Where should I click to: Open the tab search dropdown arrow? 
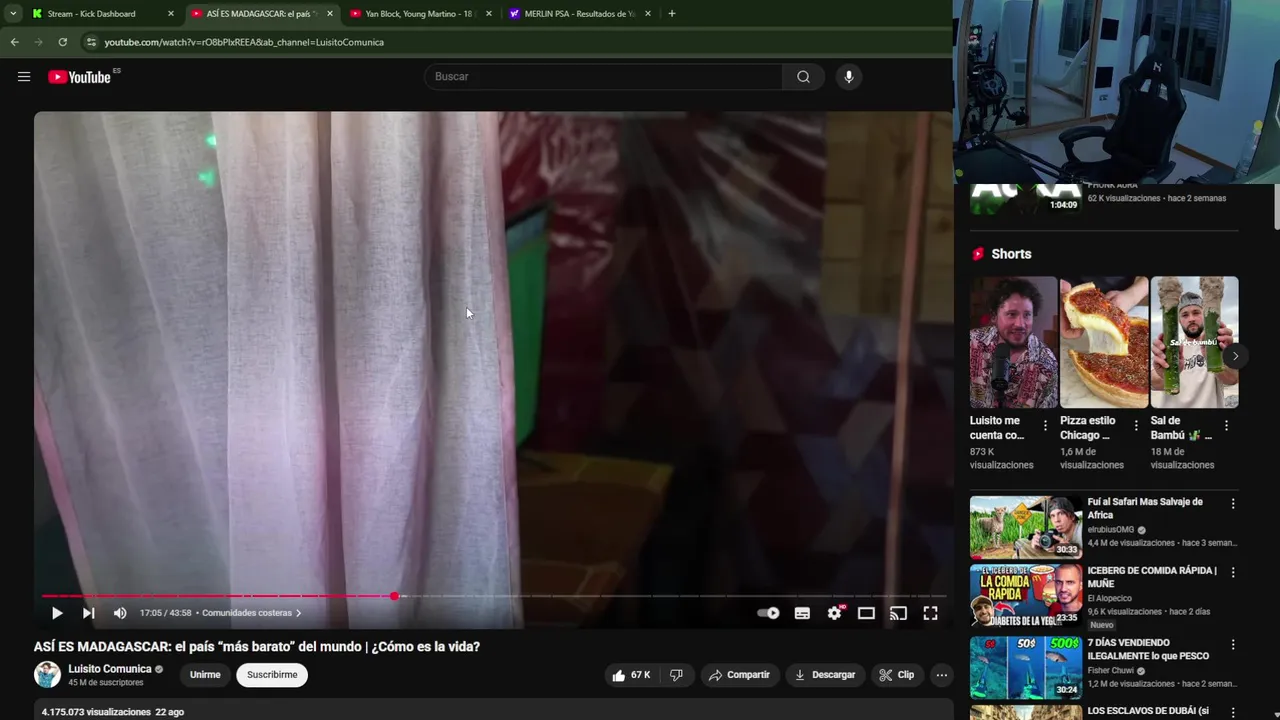pos(13,14)
